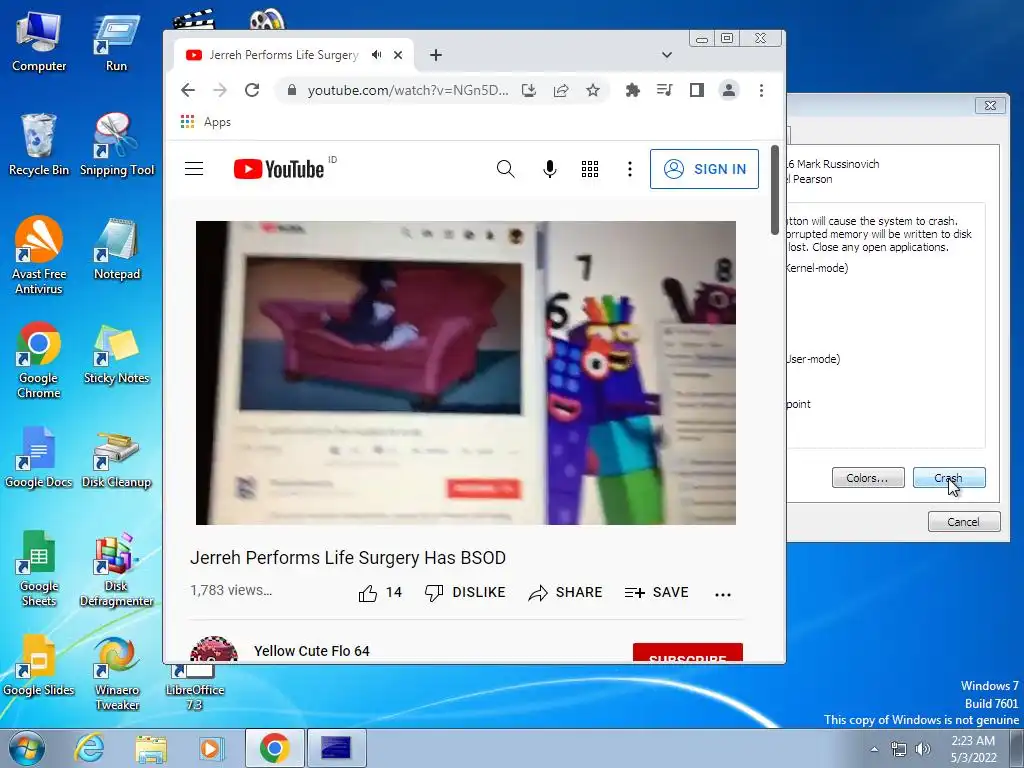
Task: Open Sticky Notes desktop shortcut
Action: point(116,354)
